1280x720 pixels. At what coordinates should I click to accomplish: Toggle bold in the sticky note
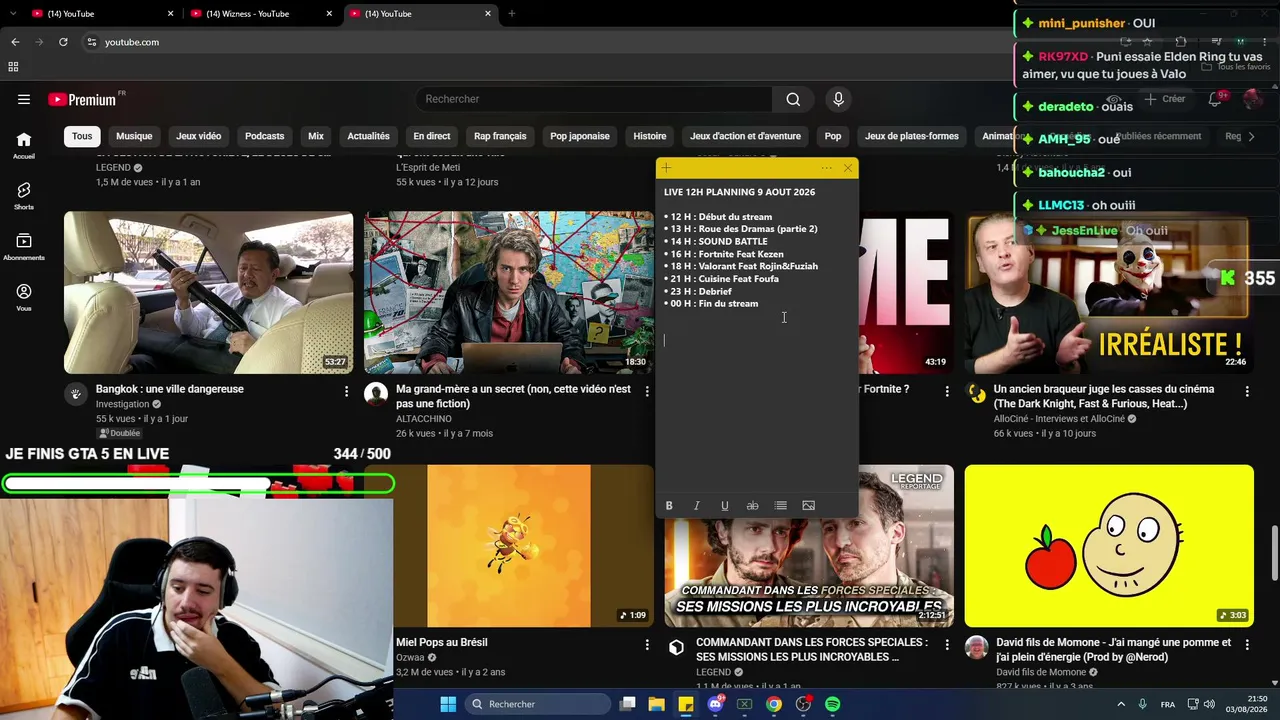click(669, 506)
